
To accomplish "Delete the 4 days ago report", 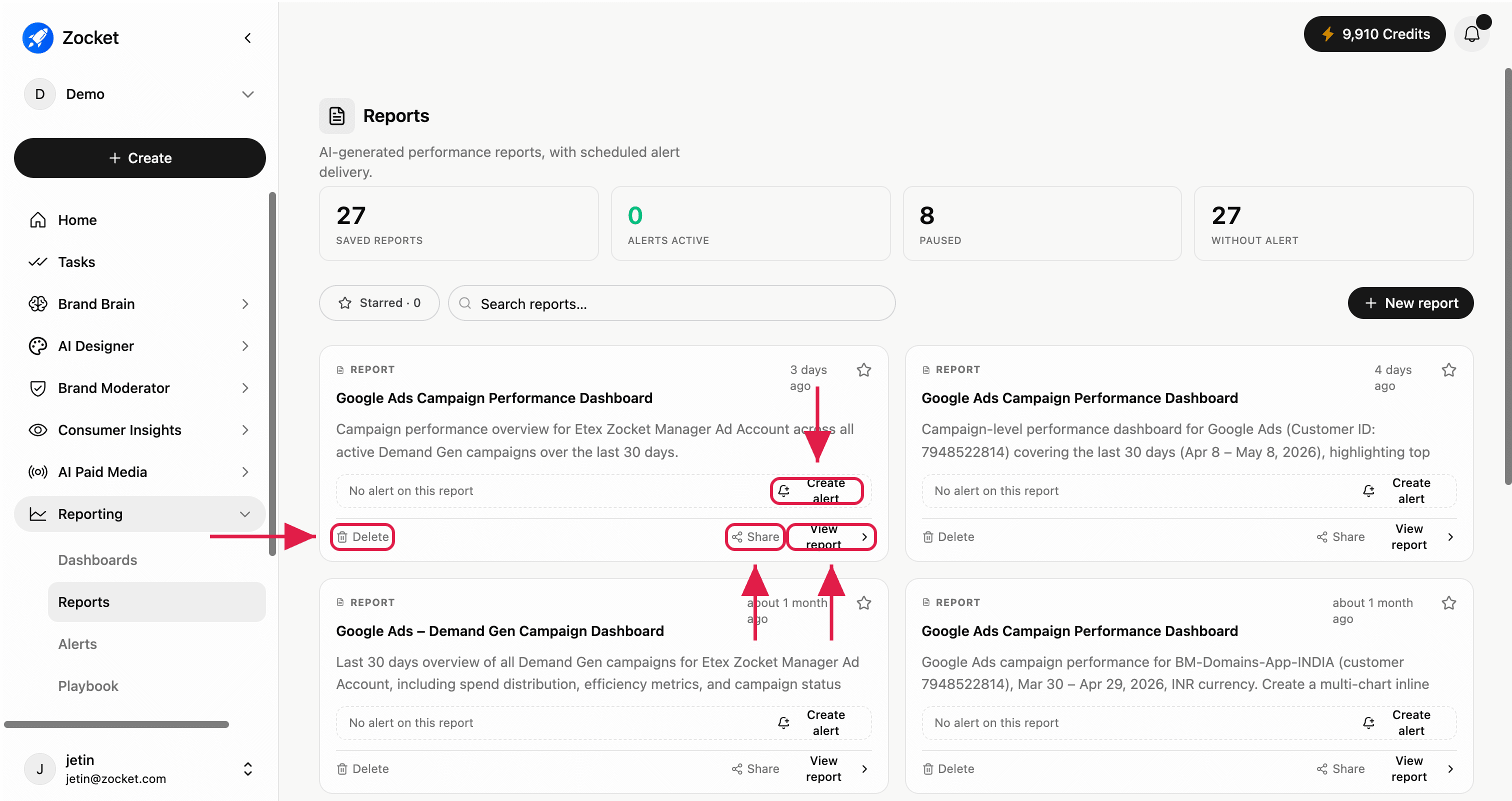I will tap(948, 537).
